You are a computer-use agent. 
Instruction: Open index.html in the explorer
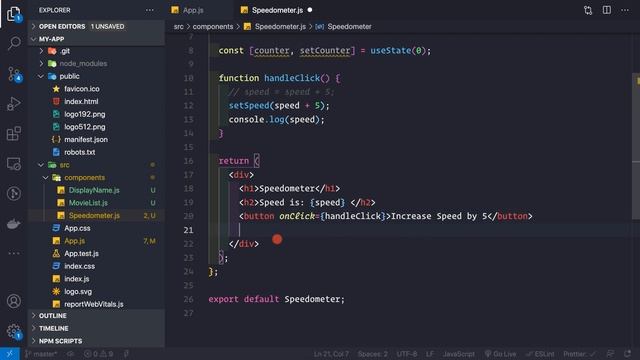click(81, 102)
